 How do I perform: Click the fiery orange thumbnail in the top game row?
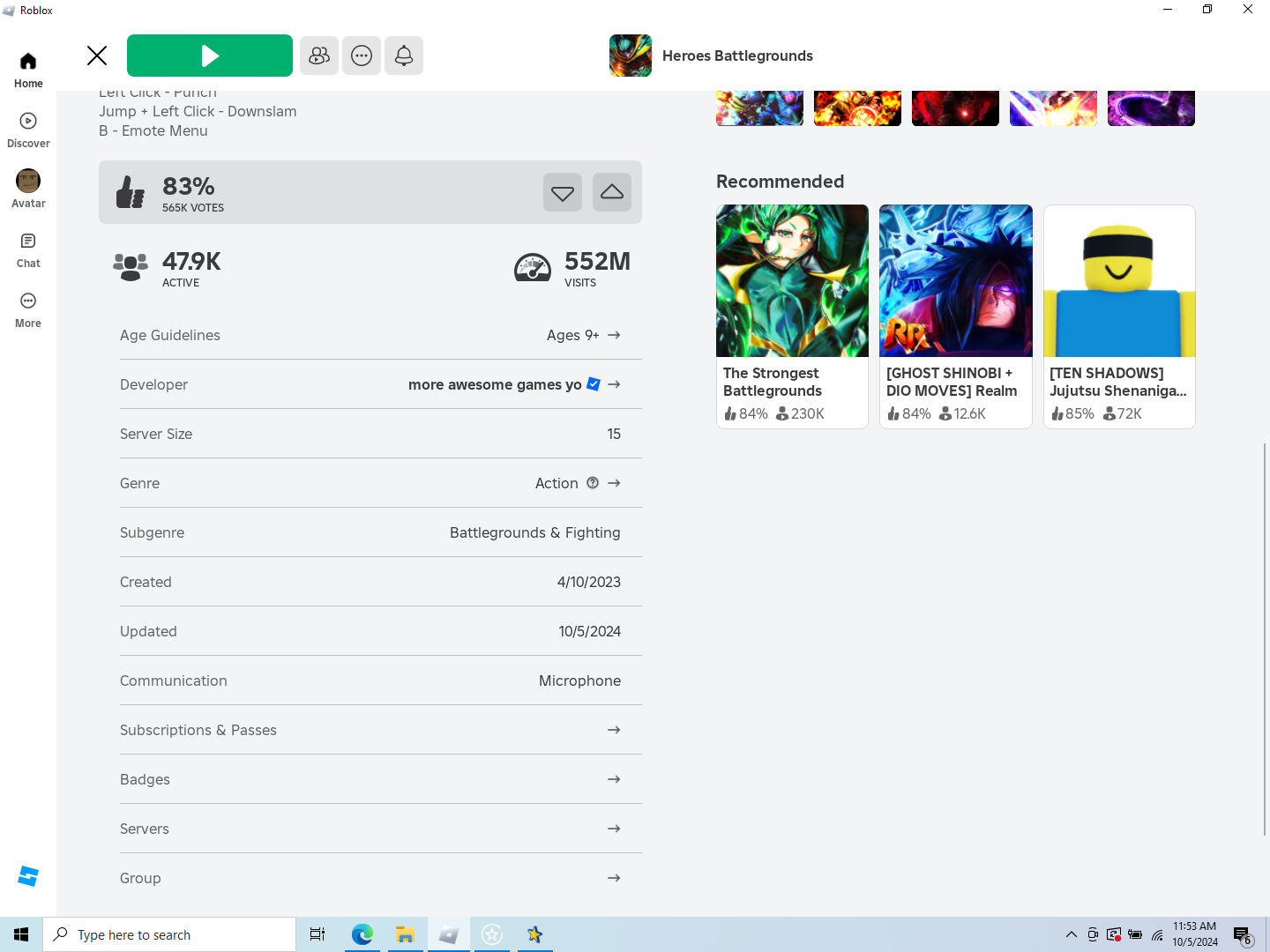click(x=857, y=108)
